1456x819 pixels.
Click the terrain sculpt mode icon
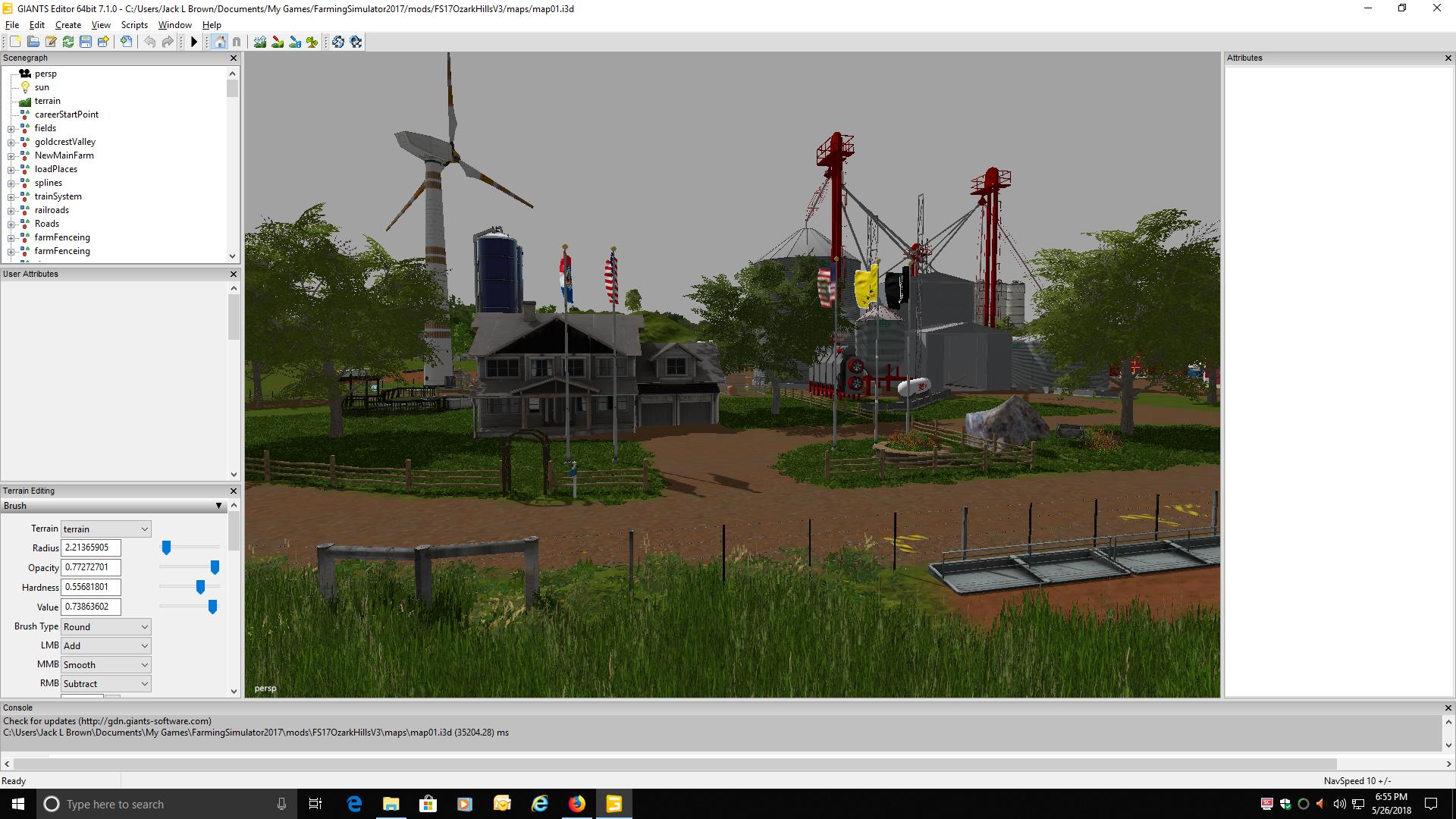260,42
